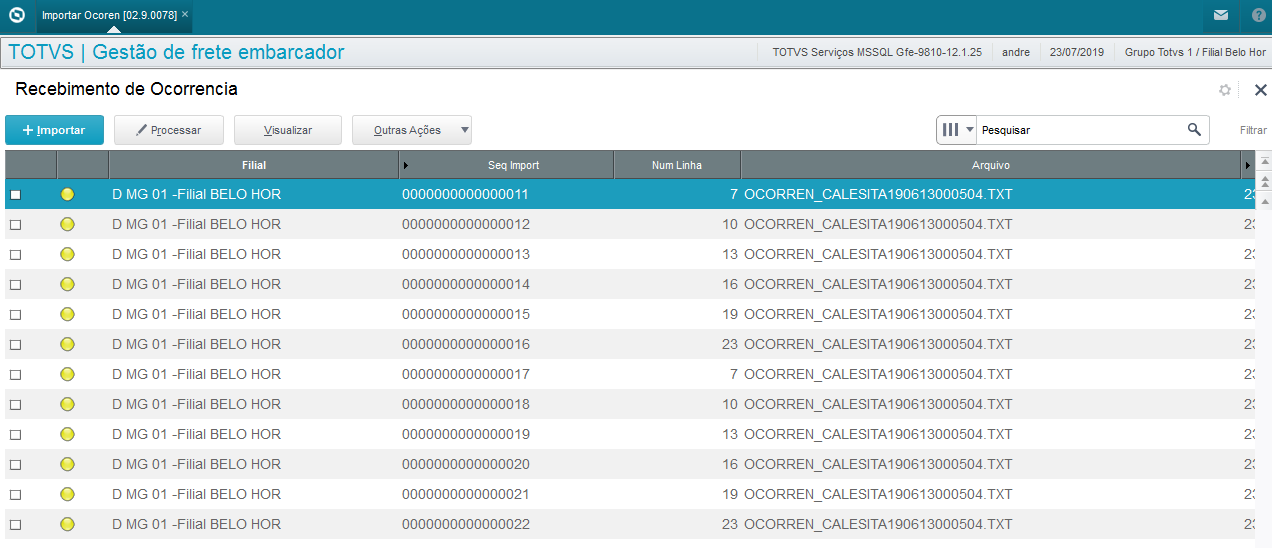Click the yellow status dot for Seq 0000000000000021
This screenshot has width=1272, height=548.
[67, 494]
